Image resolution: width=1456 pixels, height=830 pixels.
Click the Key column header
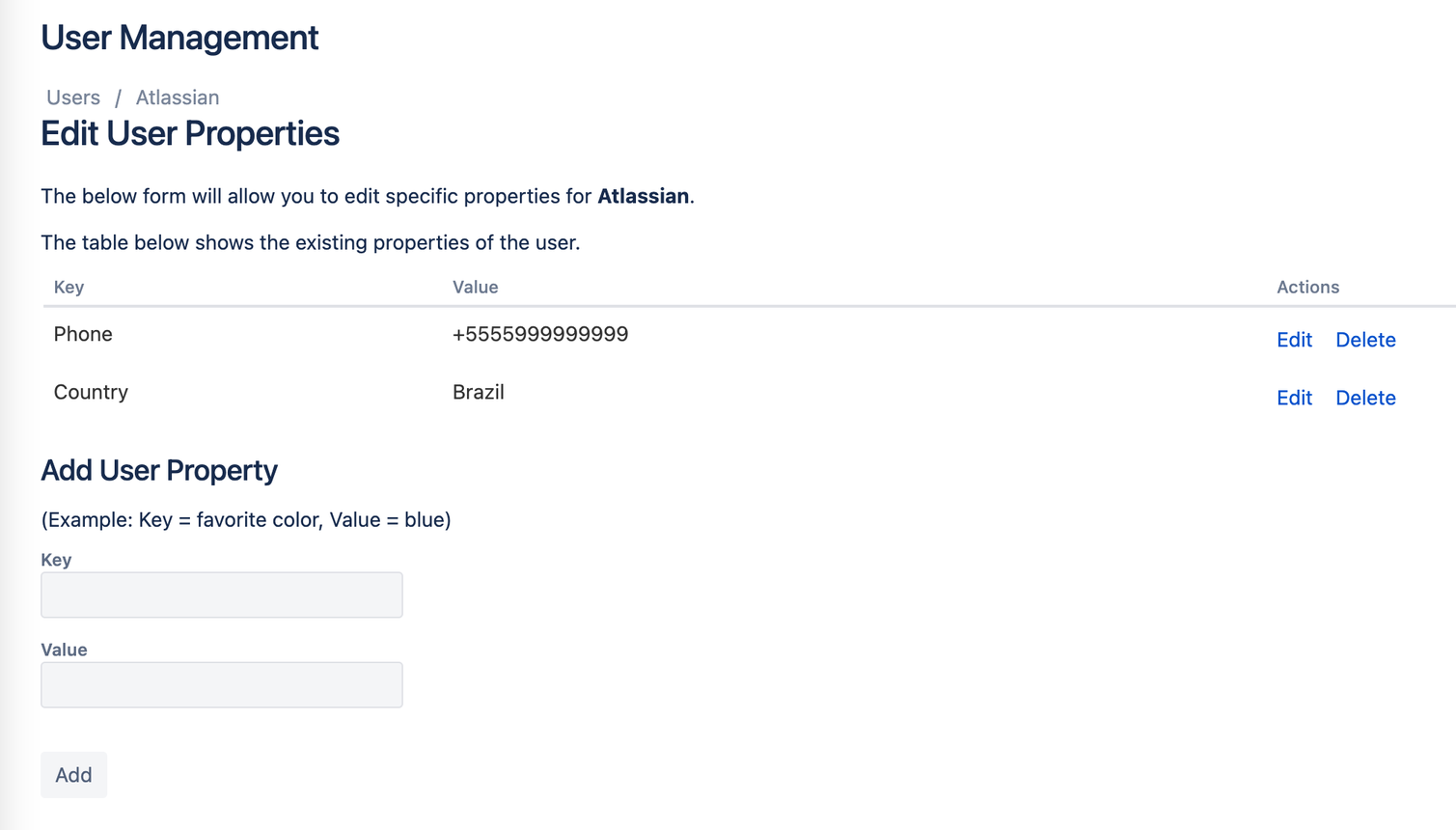[x=67, y=287]
